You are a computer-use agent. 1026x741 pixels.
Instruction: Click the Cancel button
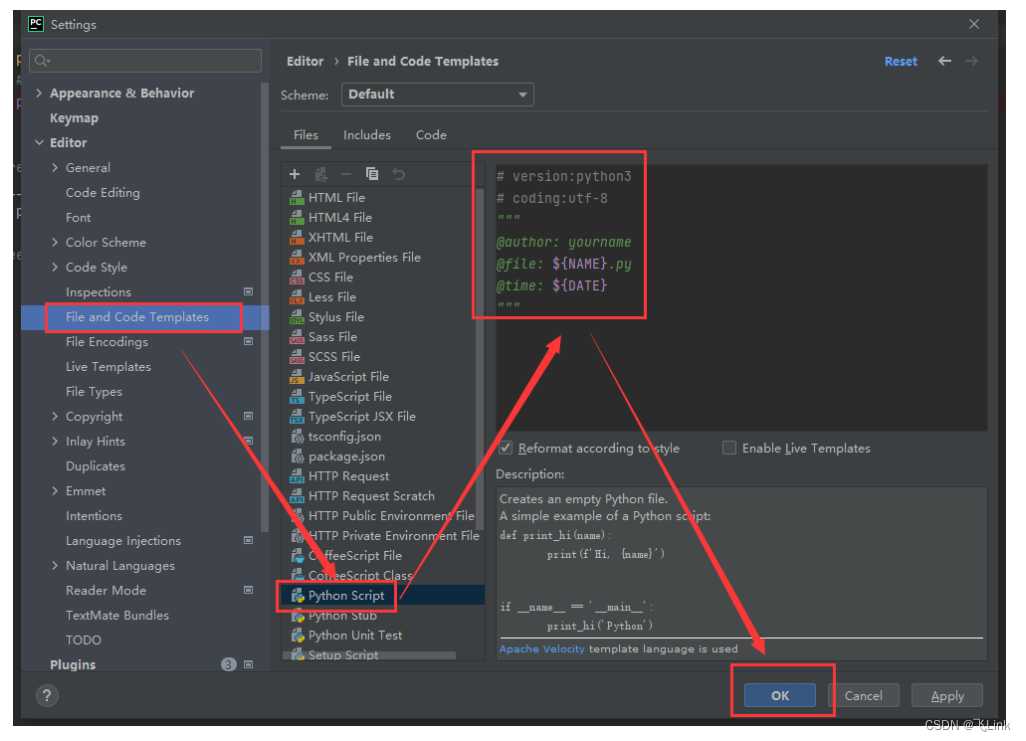tap(863, 696)
